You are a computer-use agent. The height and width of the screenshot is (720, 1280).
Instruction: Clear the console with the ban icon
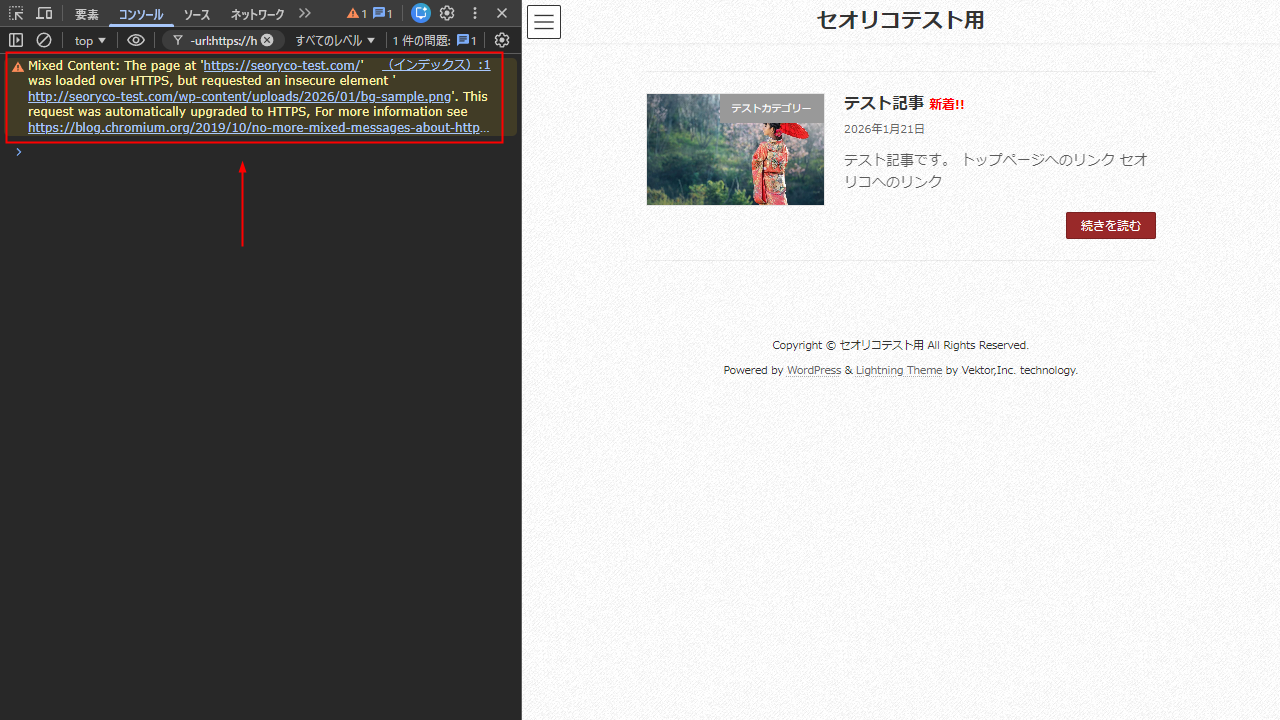point(44,40)
